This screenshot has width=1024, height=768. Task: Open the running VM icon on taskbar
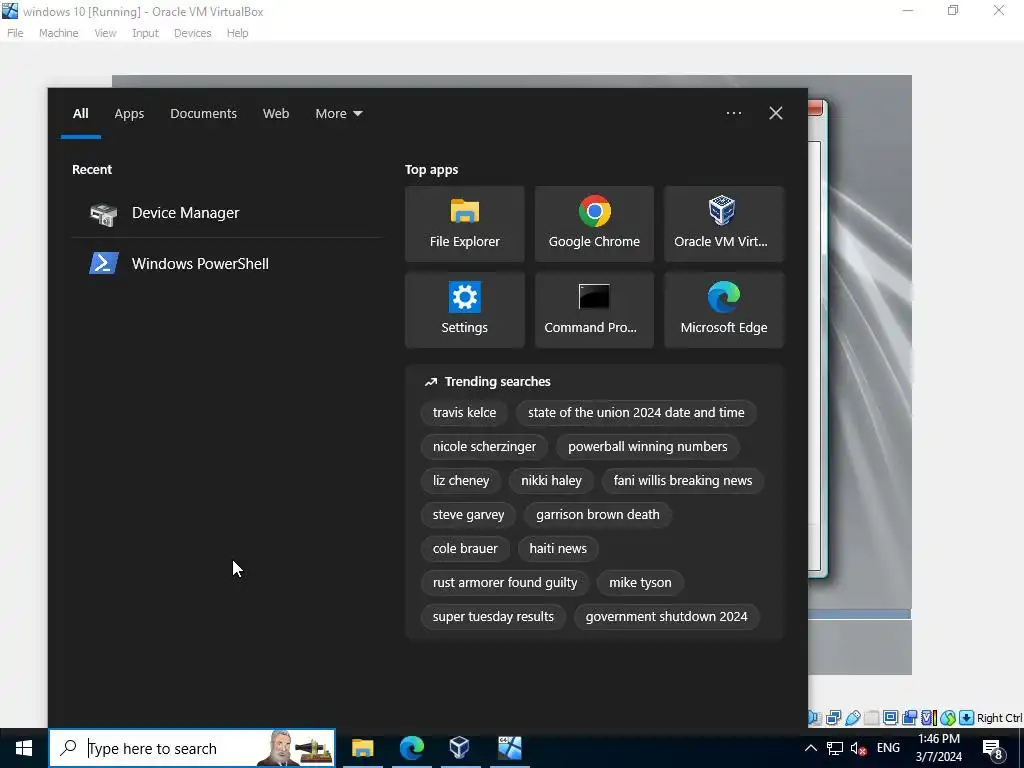509,748
